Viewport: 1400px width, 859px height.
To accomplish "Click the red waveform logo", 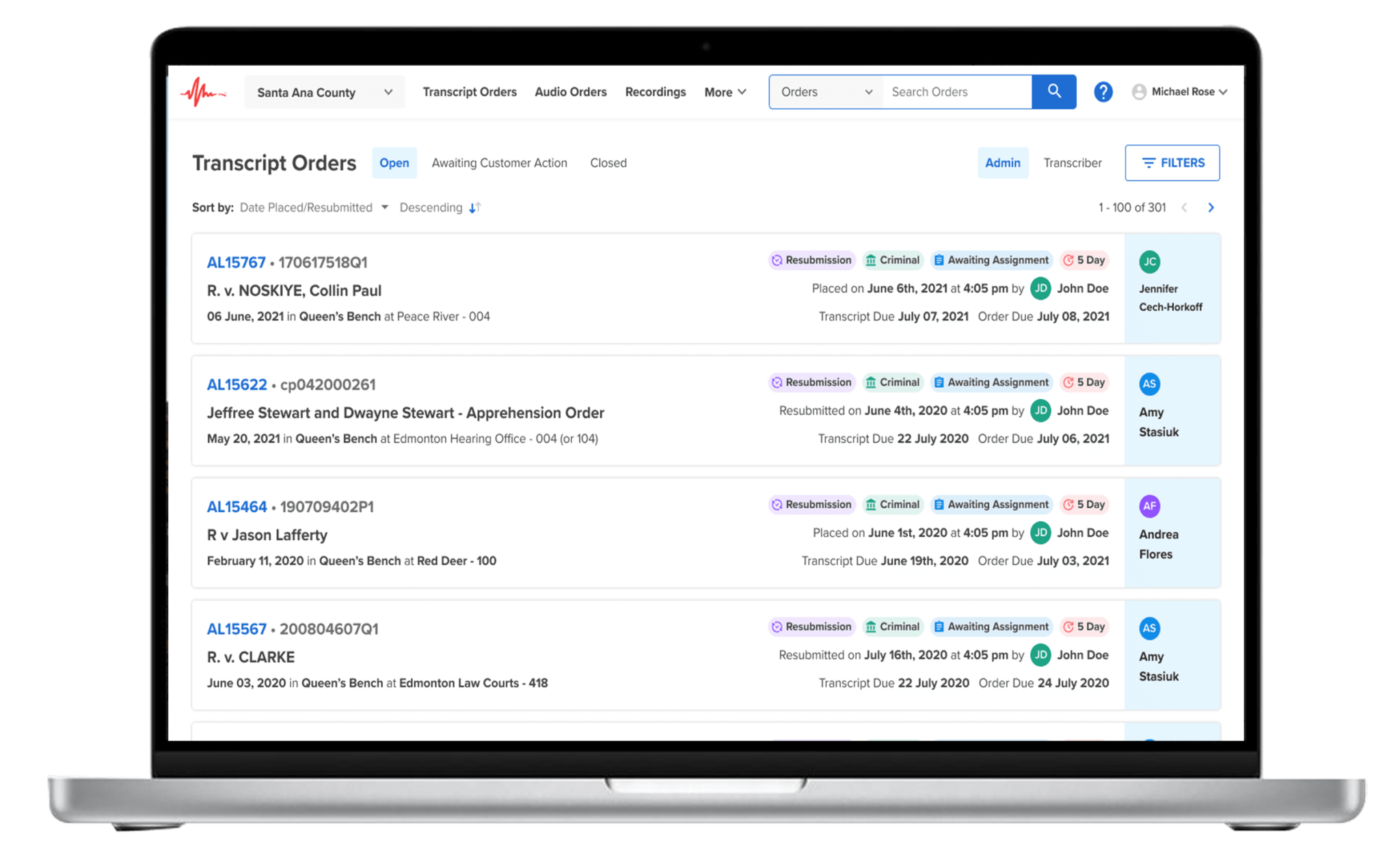I will coord(202,92).
